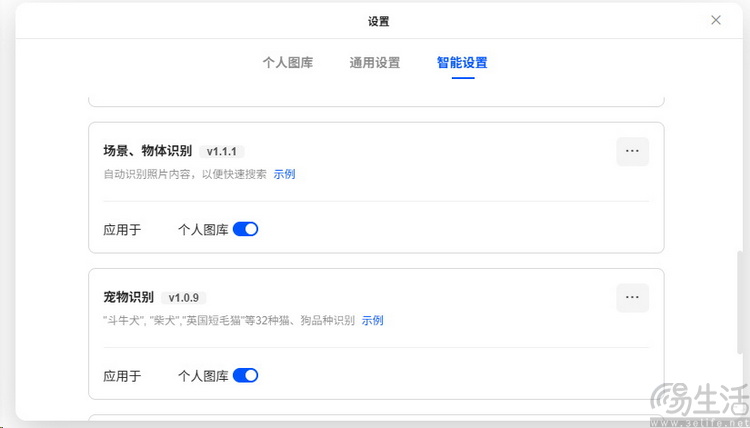Click the 应用于 label under pet recognition

122,376
